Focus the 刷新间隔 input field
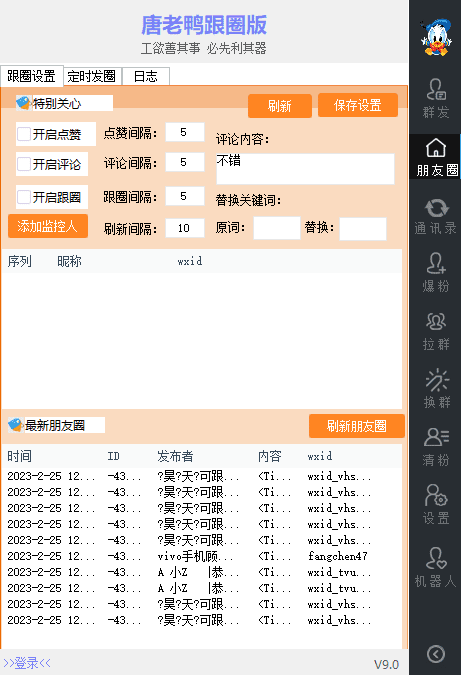The height and width of the screenshot is (675, 461). (185, 228)
